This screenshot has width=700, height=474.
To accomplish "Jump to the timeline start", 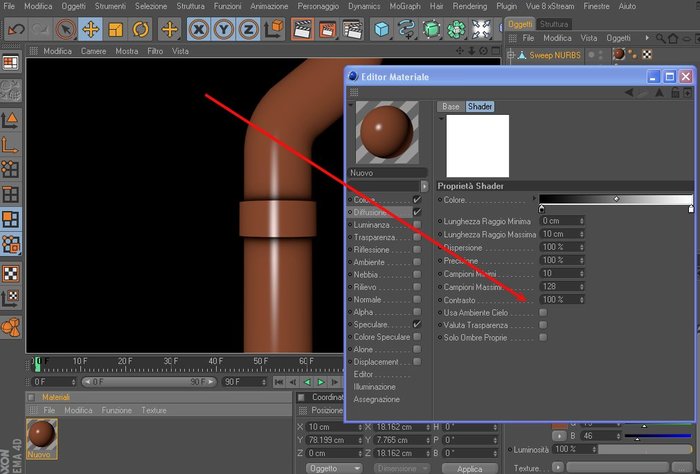I will click(x=279, y=382).
